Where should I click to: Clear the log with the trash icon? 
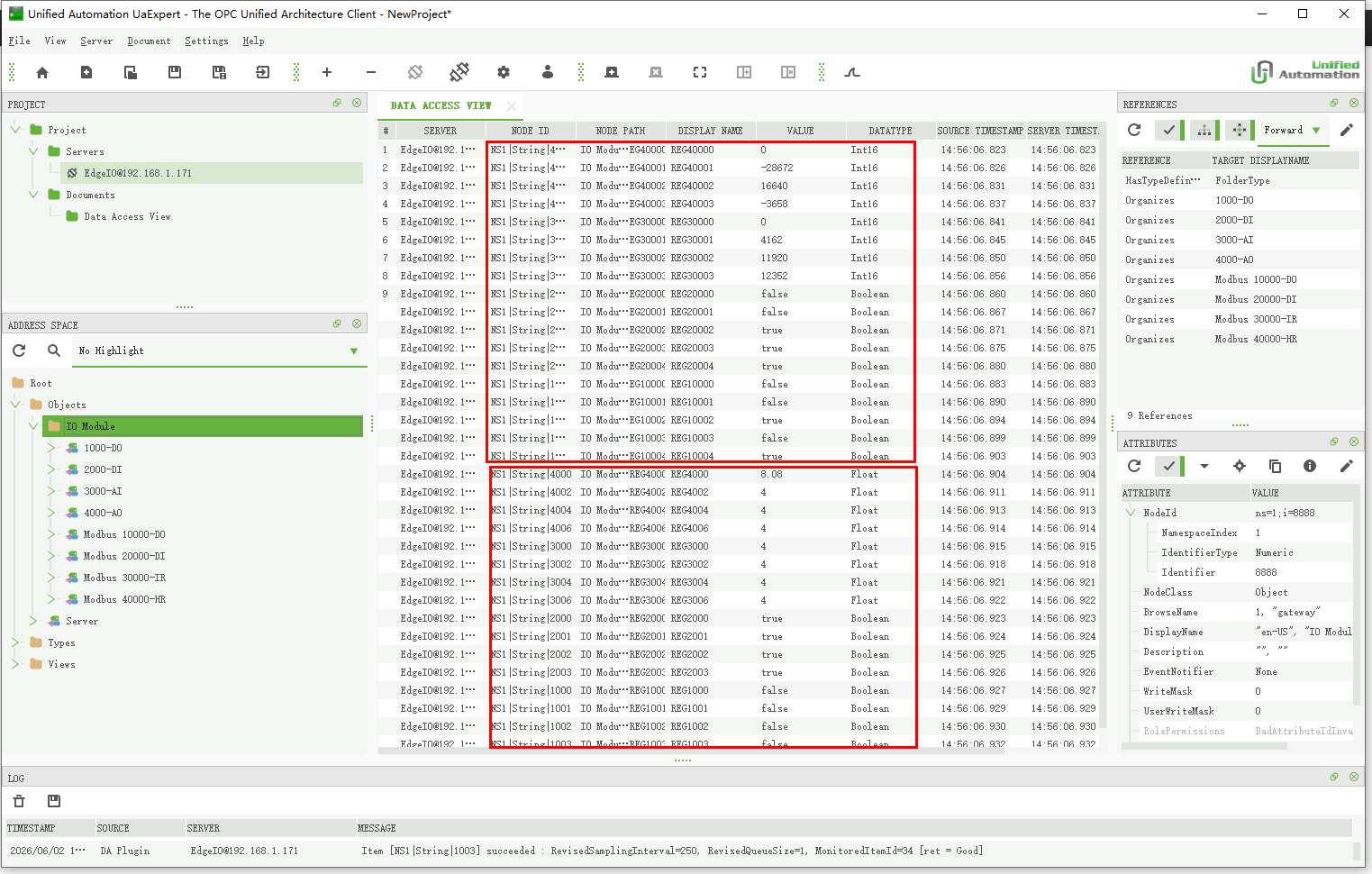click(19, 801)
